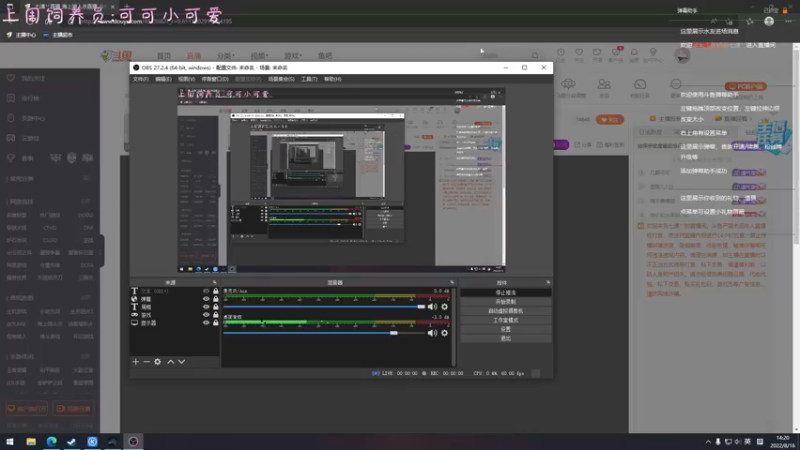800x450 pixels.
Task: Expand 视频 dropdown in Douyu navigation
Action: (259, 56)
